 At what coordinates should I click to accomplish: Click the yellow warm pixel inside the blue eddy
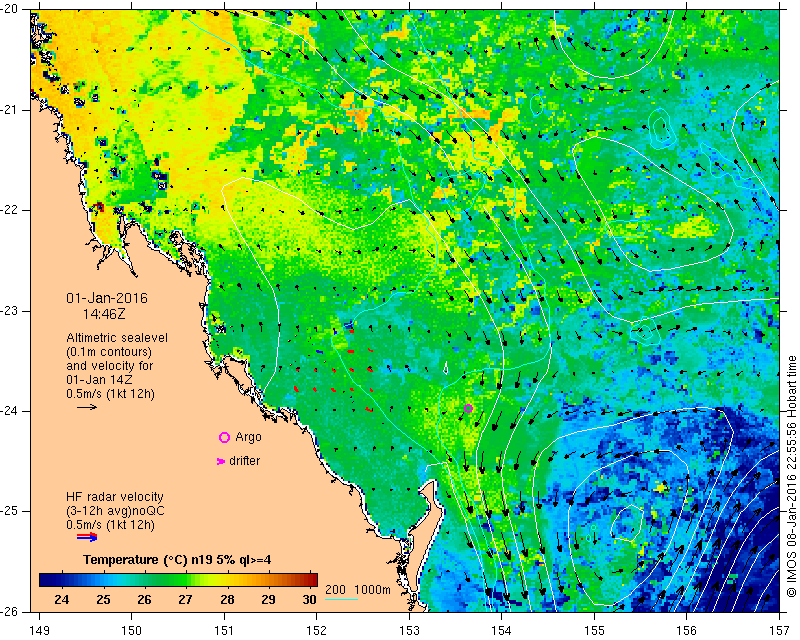[x=661, y=487]
